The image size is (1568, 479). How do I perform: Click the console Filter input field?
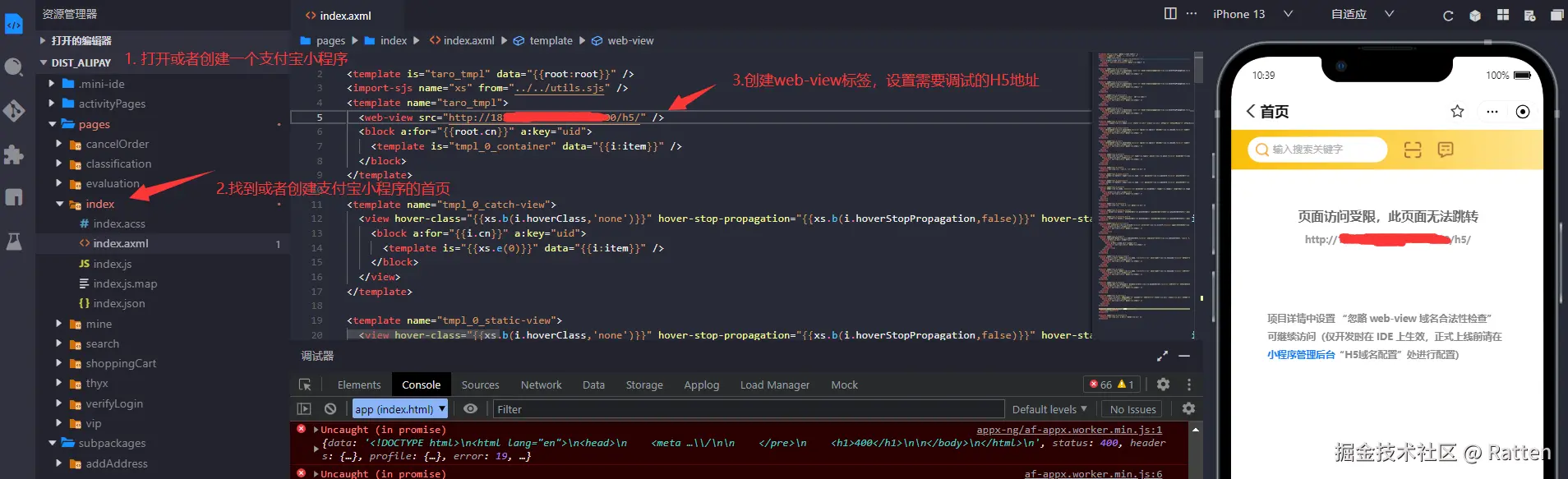click(748, 409)
